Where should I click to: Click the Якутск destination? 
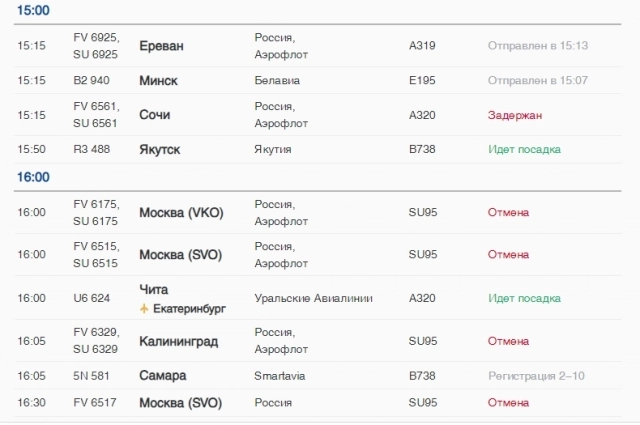(160, 149)
